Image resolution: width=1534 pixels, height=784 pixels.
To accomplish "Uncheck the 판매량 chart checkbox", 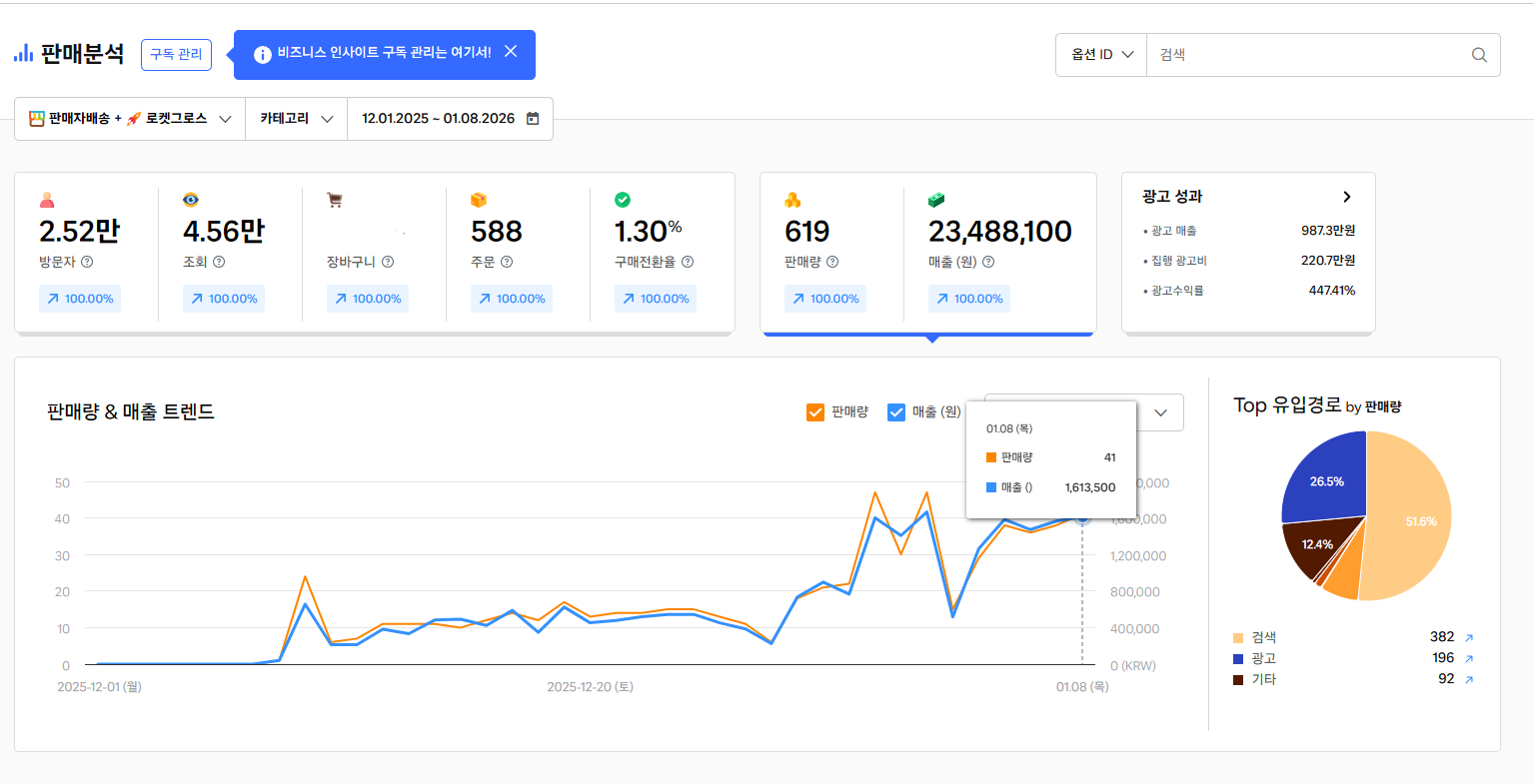I will point(815,412).
